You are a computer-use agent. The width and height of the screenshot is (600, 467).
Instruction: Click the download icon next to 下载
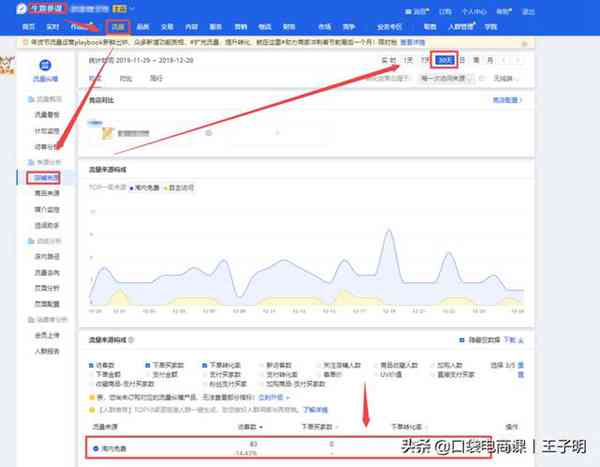click(521, 340)
